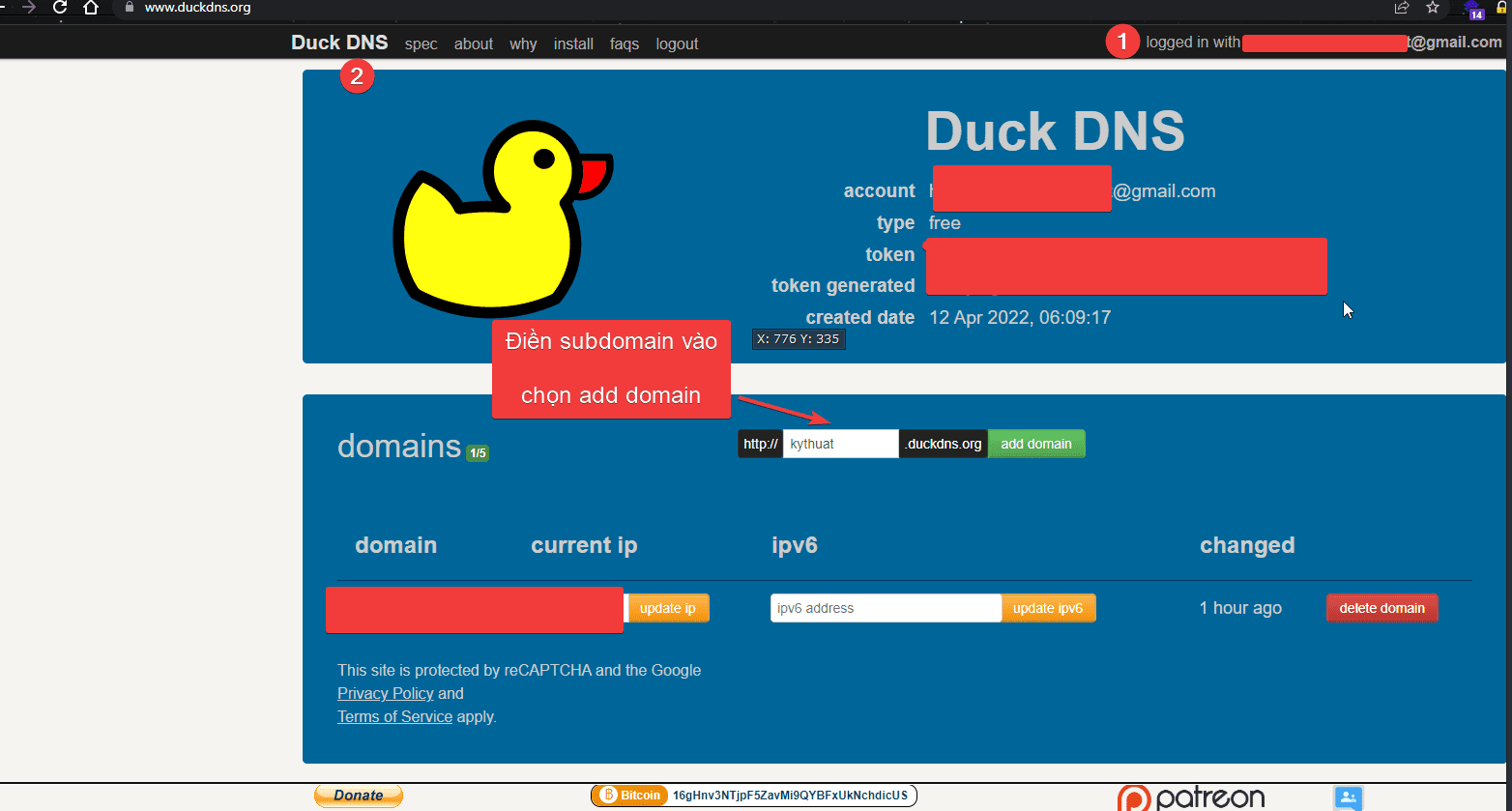Screen dimensions: 1512x811
Task: Go to the install menu item
Action: coord(573,43)
